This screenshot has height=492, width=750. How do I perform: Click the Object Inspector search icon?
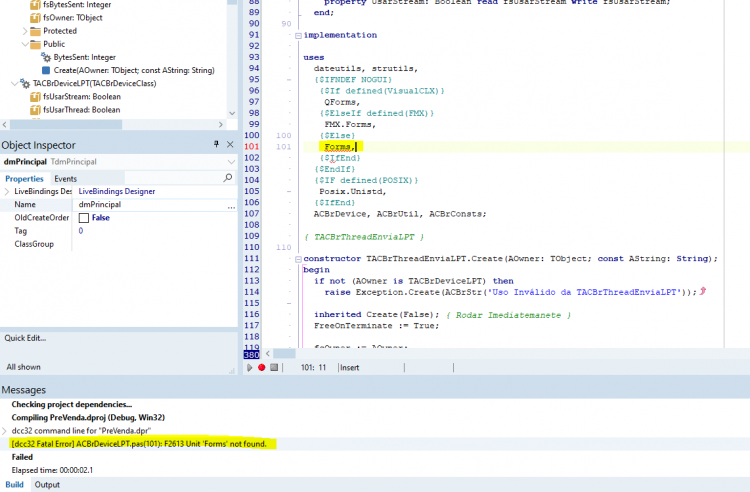pyautogui.click(x=228, y=178)
